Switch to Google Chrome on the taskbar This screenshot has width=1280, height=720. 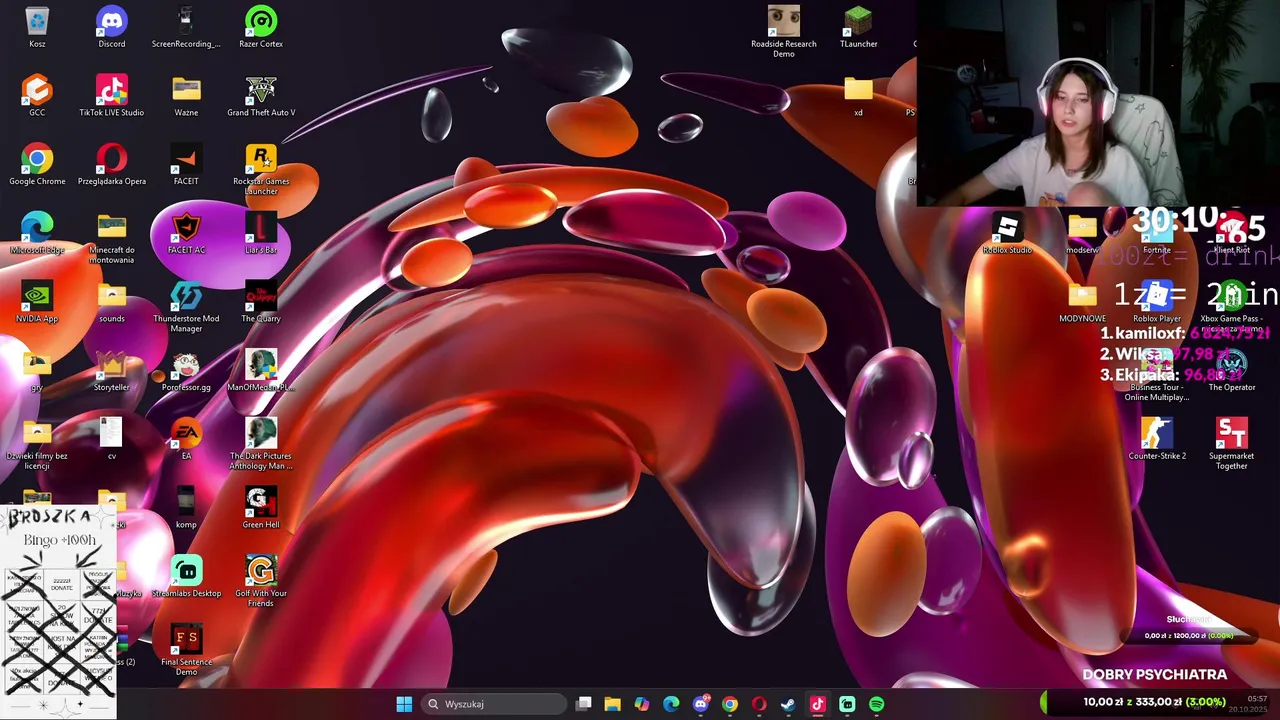coord(730,704)
